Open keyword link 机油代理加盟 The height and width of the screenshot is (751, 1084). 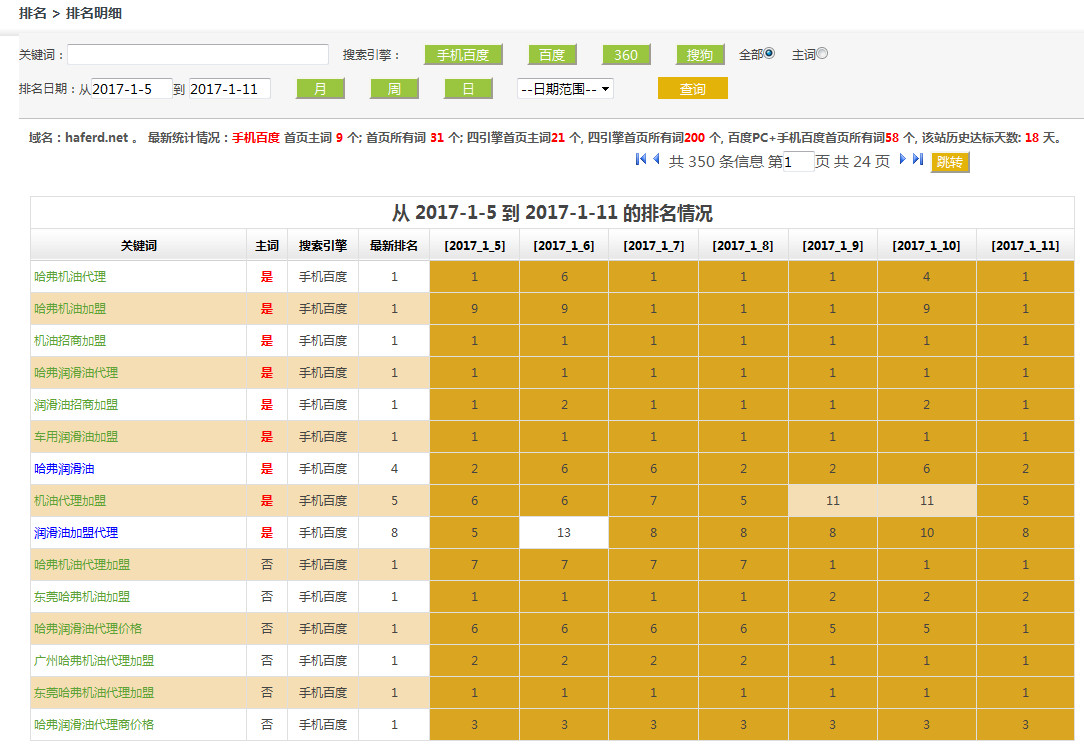[70, 501]
